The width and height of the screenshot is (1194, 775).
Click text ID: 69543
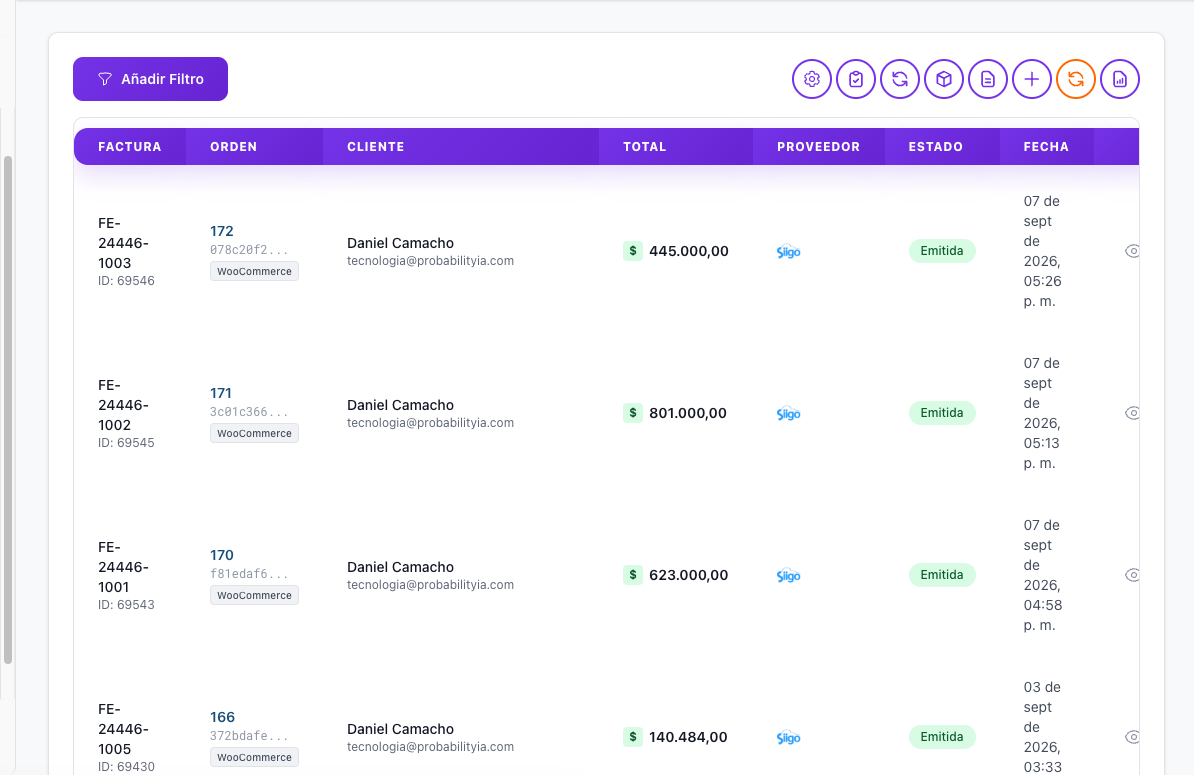(x=126, y=605)
